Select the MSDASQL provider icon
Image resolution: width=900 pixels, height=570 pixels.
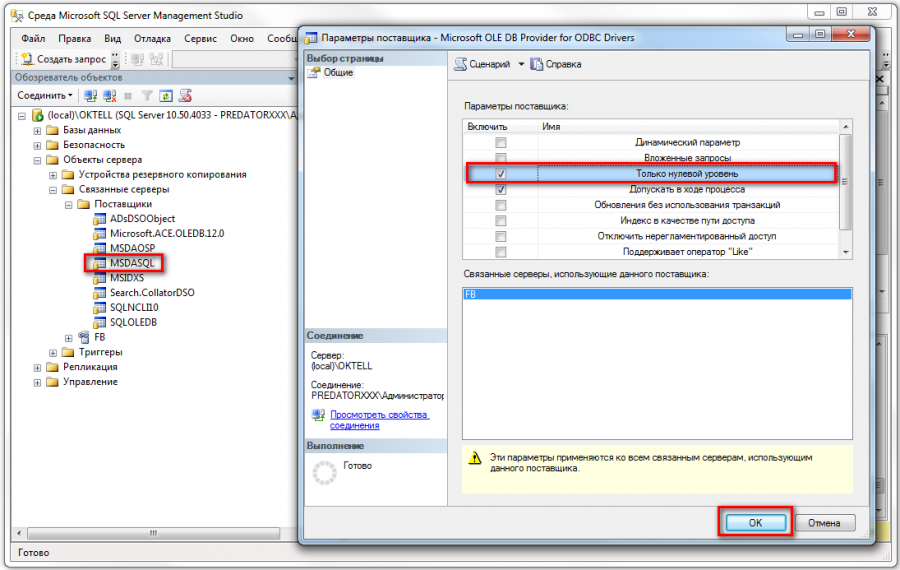(x=100, y=262)
